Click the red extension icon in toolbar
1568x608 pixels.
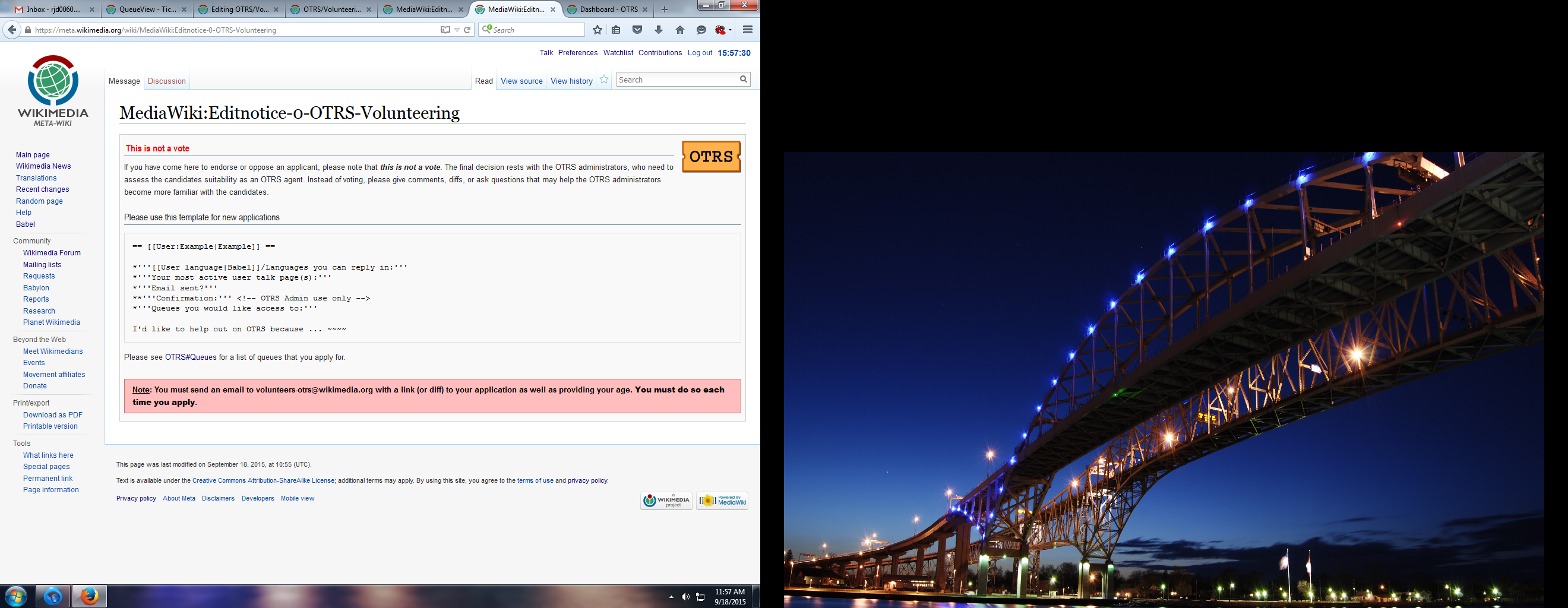click(x=720, y=30)
